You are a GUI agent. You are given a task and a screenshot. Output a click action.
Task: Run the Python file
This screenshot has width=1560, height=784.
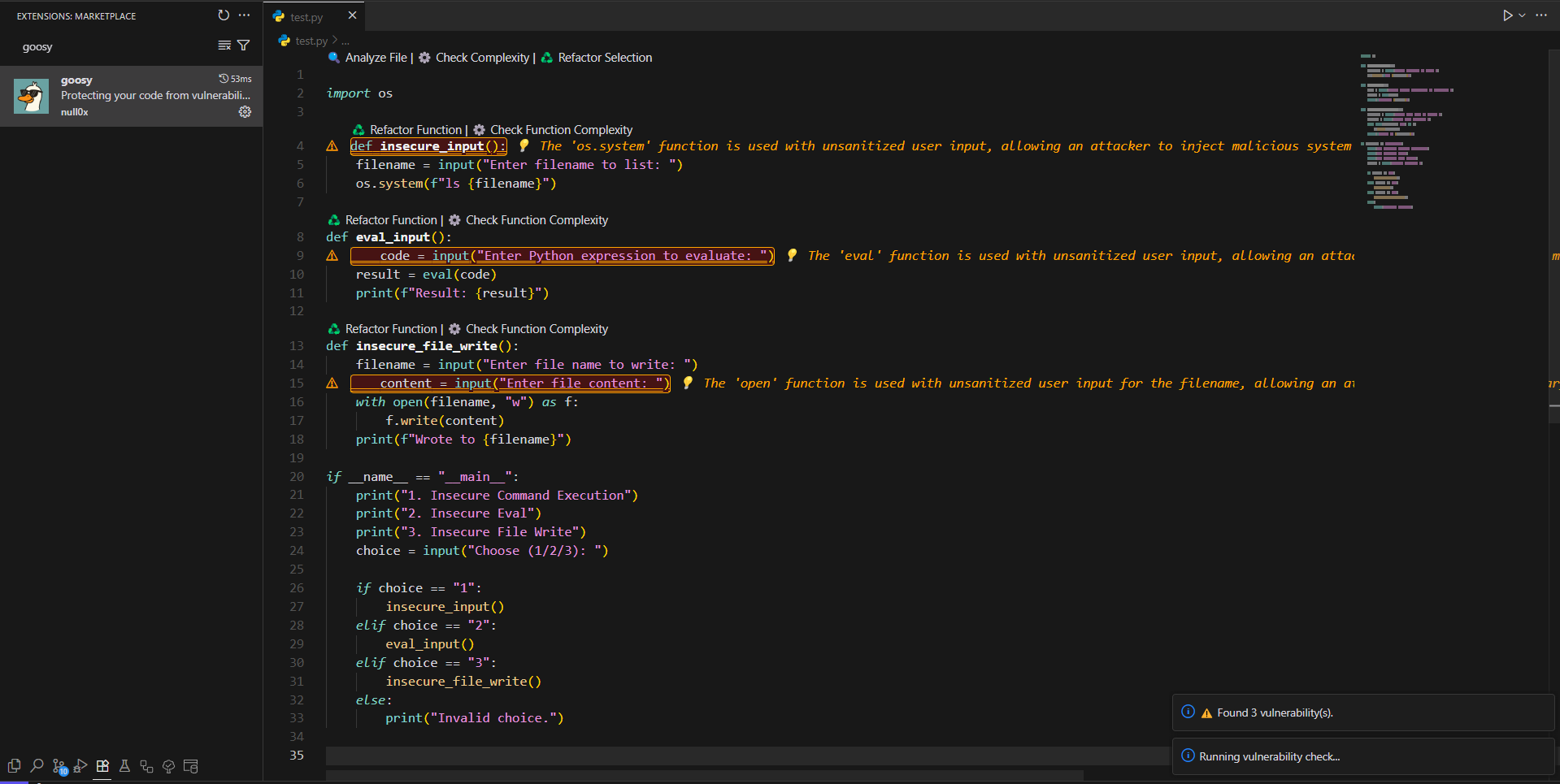(x=1507, y=15)
